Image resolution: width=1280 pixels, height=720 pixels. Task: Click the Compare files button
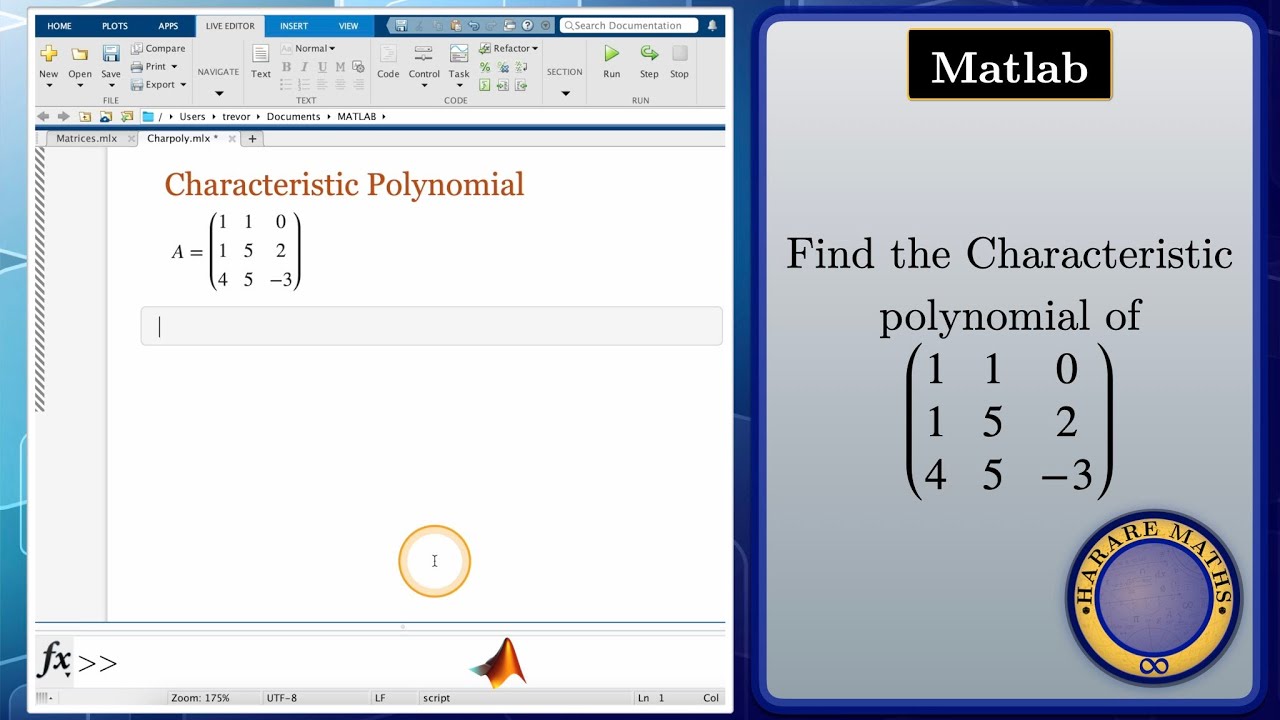[158, 48]
